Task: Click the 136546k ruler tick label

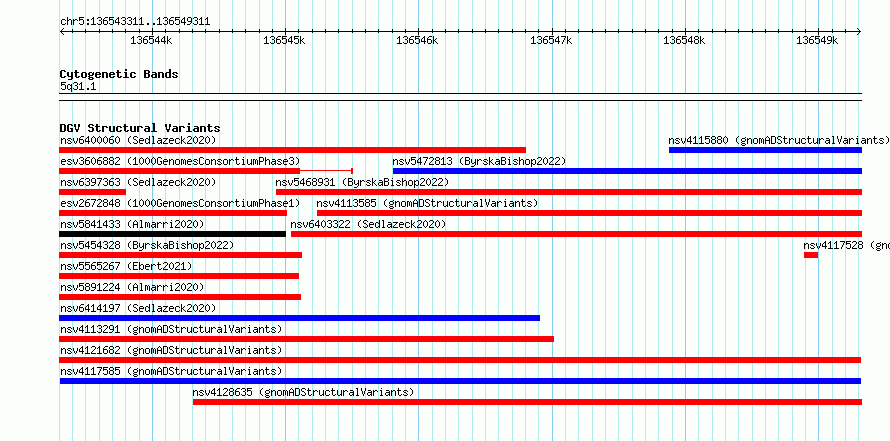Action: point(417,41)
